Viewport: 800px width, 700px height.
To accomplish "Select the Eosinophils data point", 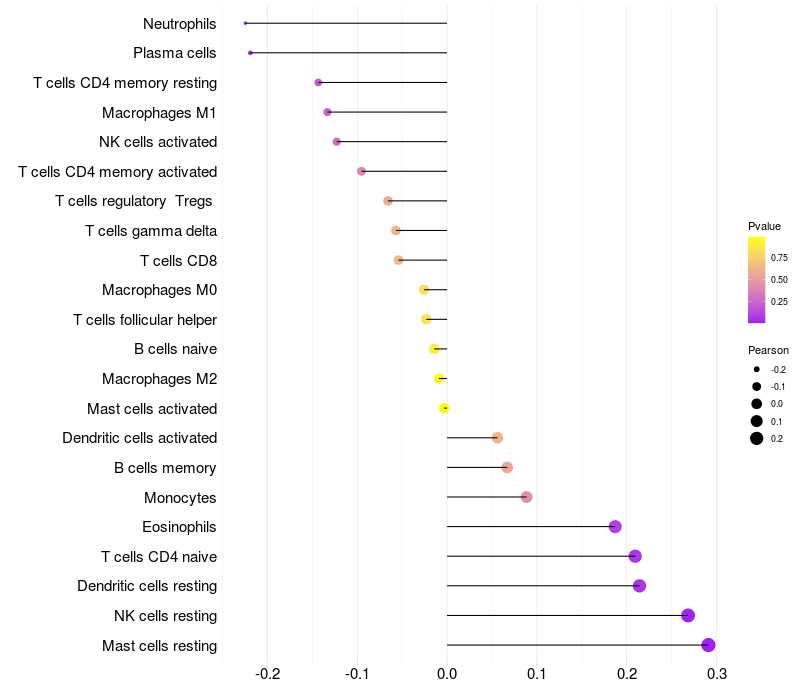I will (615, 527).
